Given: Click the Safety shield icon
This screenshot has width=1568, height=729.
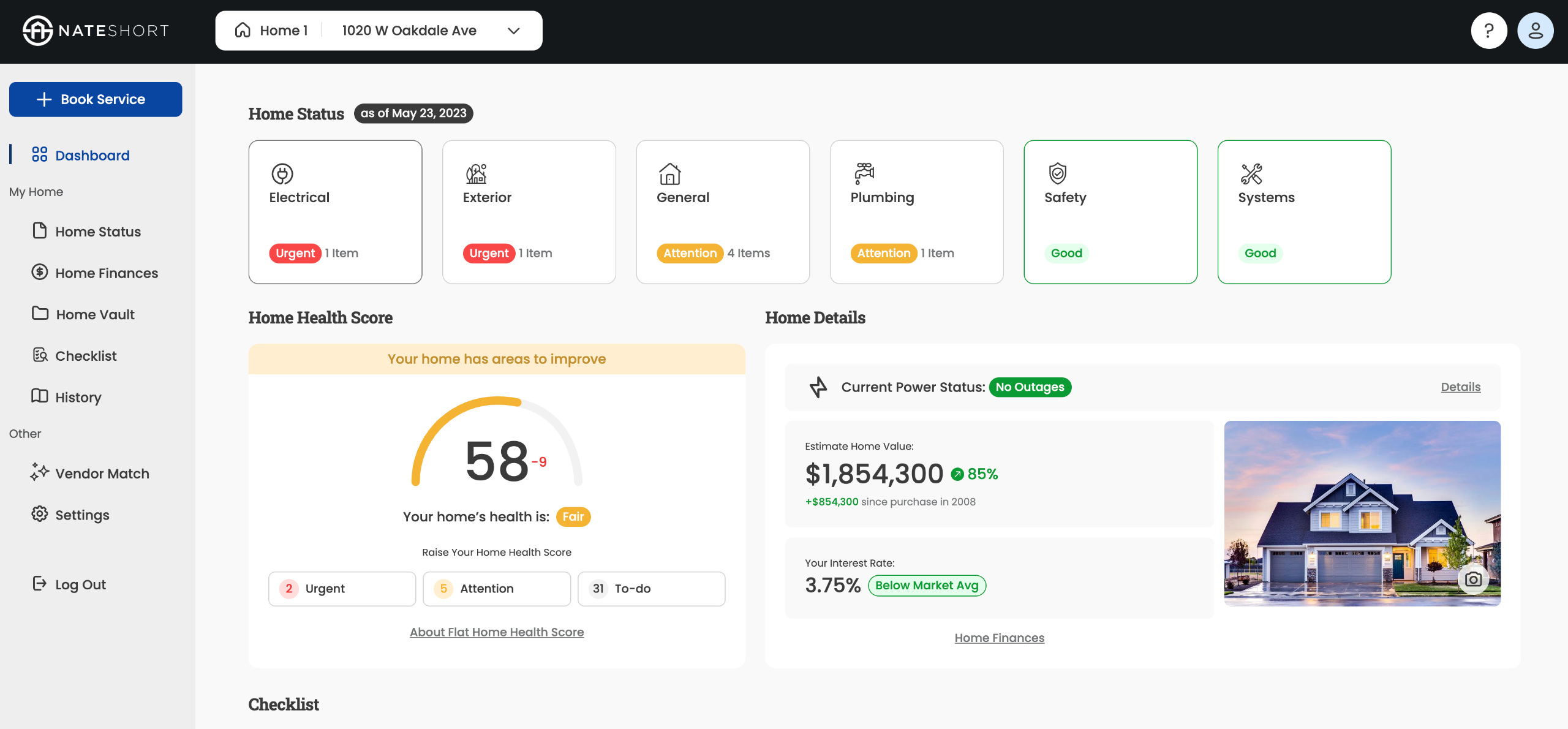Looking at the screenshot, I should (1057, 173).
